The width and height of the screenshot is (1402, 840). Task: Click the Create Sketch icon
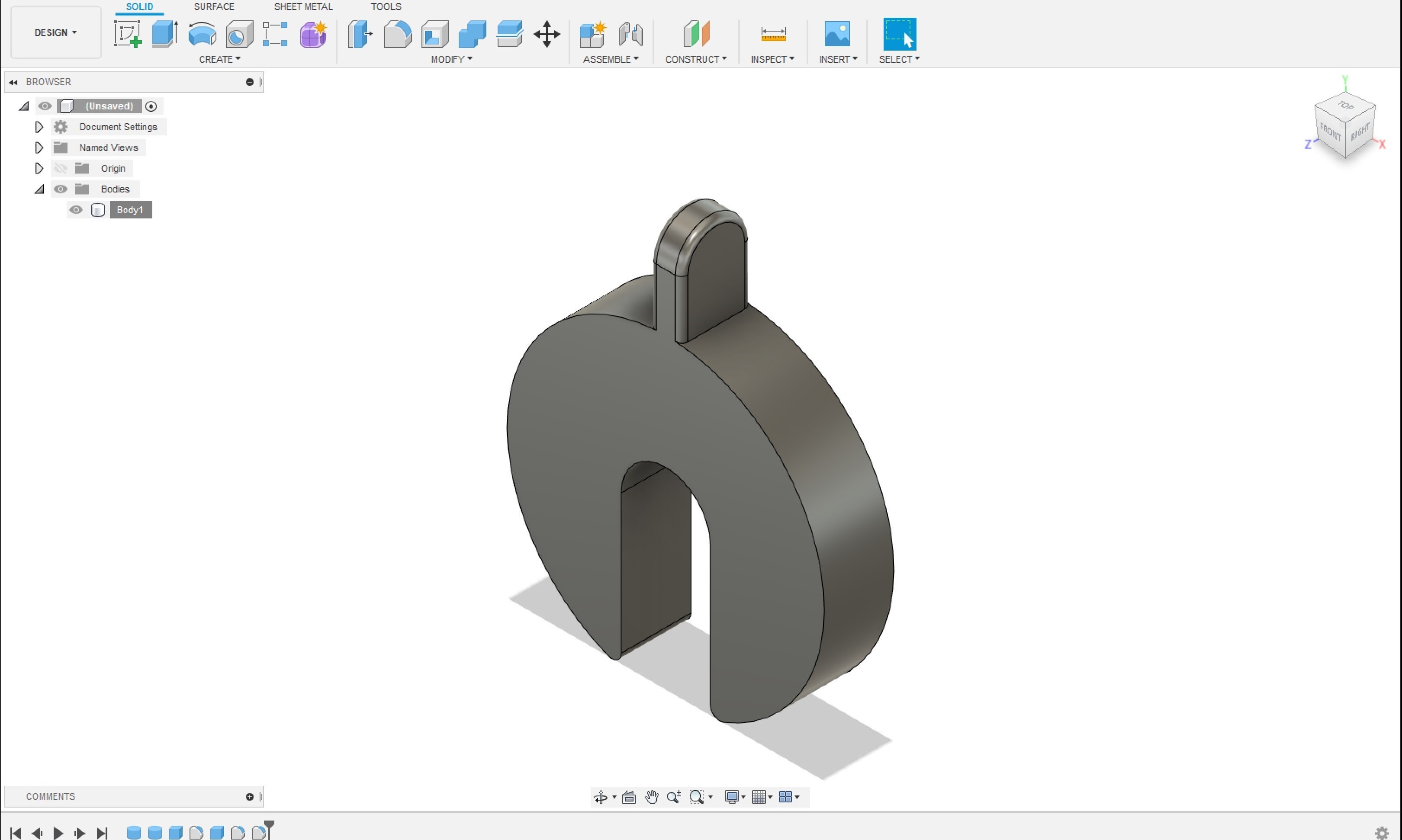(x=127, y=34)
